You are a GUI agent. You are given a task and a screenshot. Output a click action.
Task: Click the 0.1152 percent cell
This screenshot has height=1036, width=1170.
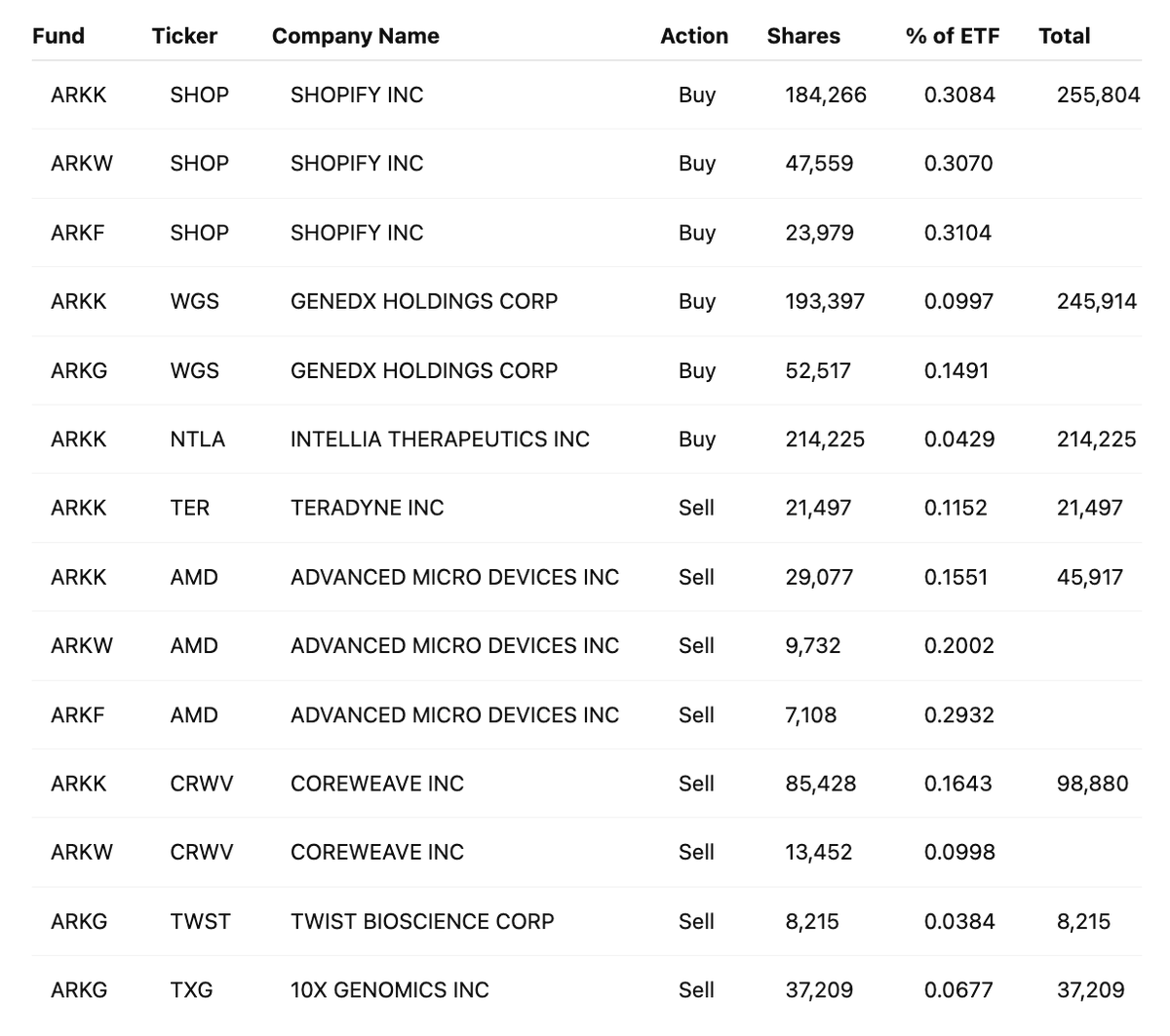click(x=955, y=508)
